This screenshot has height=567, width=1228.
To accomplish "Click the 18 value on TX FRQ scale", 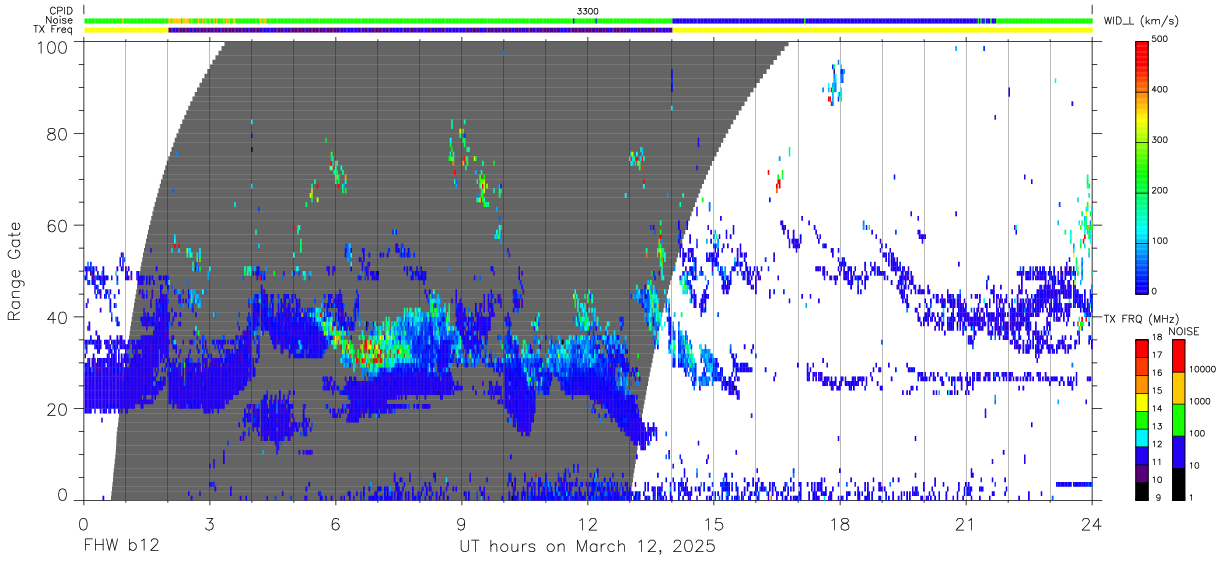I will tap(1157, 338).
